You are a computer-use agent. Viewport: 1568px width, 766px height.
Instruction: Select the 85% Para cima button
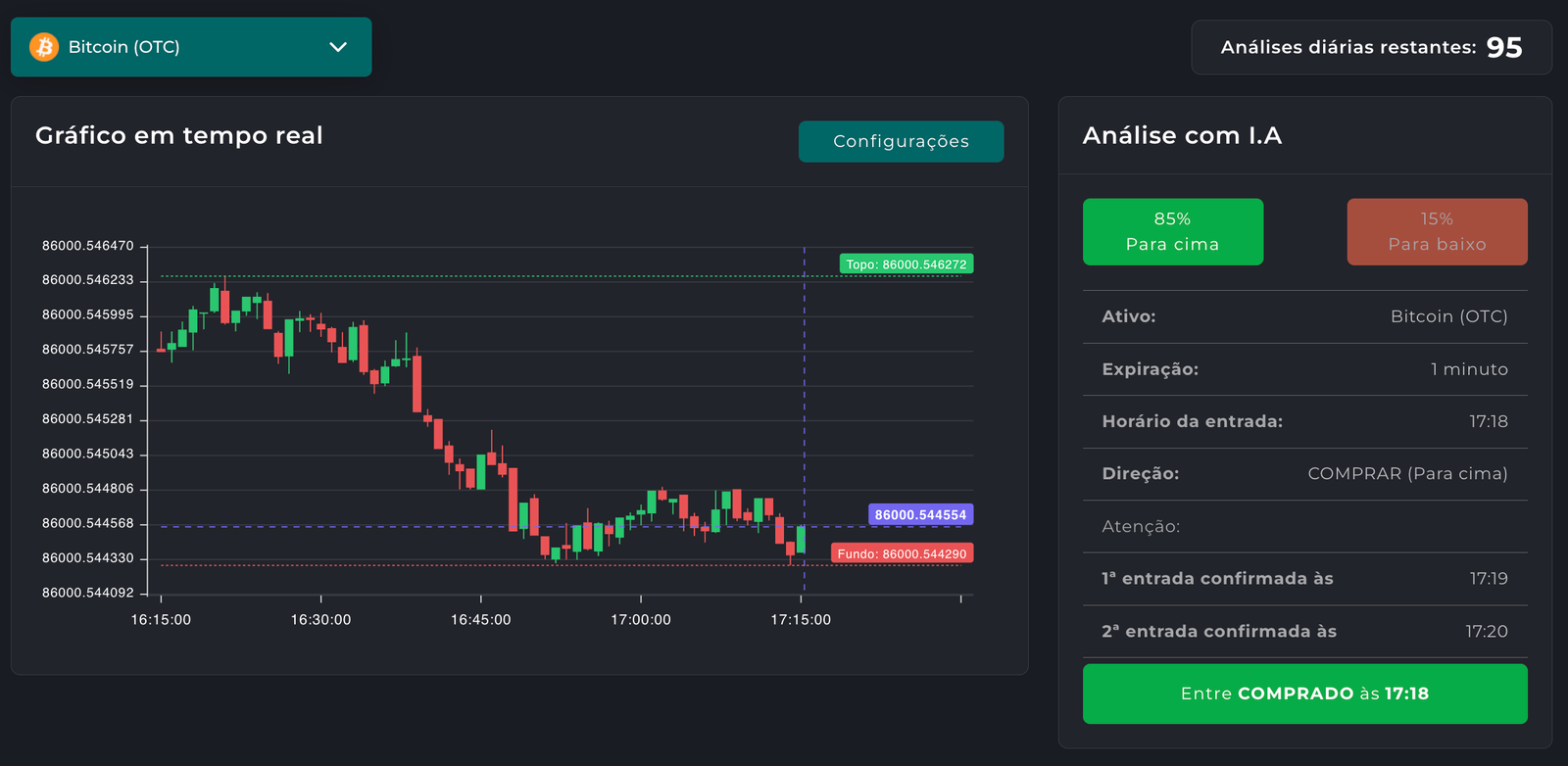pyautogui.click(x=1172, y=232)
